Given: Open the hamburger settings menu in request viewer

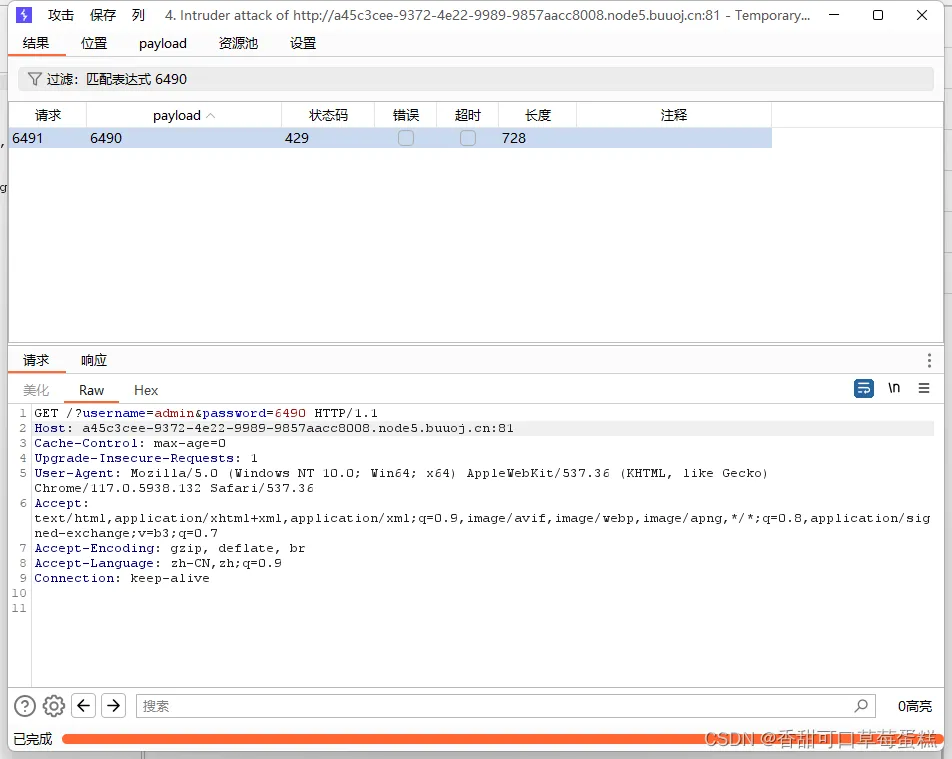Looking at the screenshot, I should 925,388.
